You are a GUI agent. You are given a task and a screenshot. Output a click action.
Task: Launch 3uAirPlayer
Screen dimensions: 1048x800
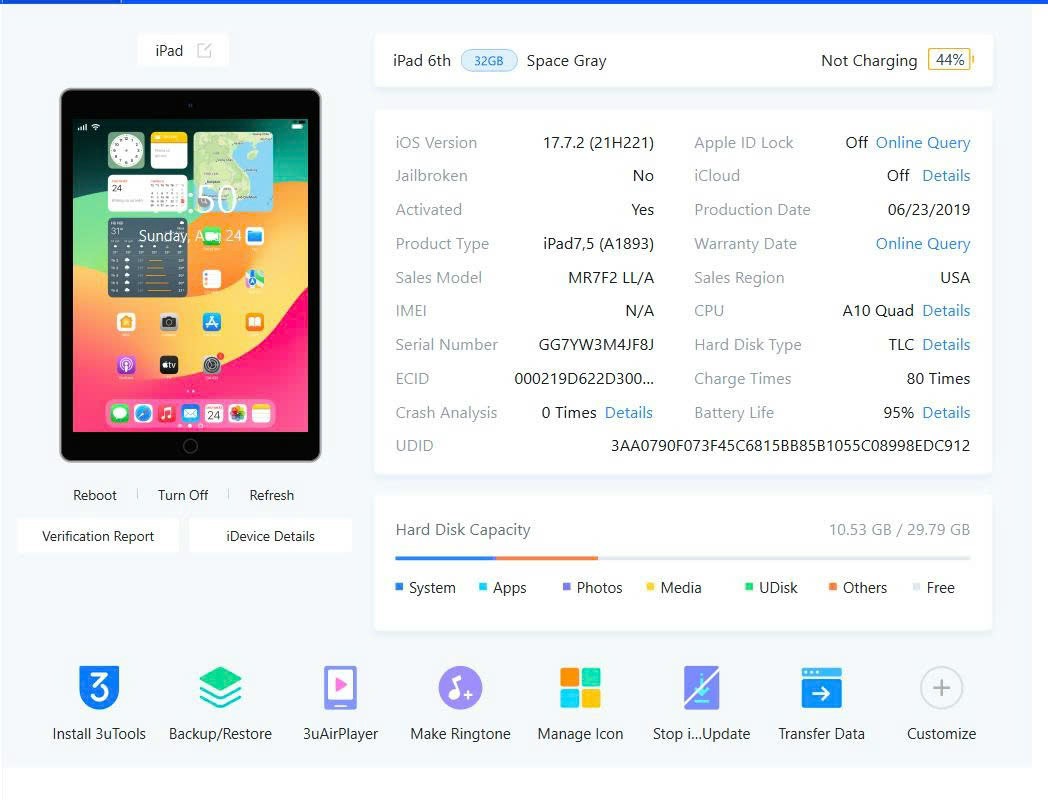coord(340,687)
